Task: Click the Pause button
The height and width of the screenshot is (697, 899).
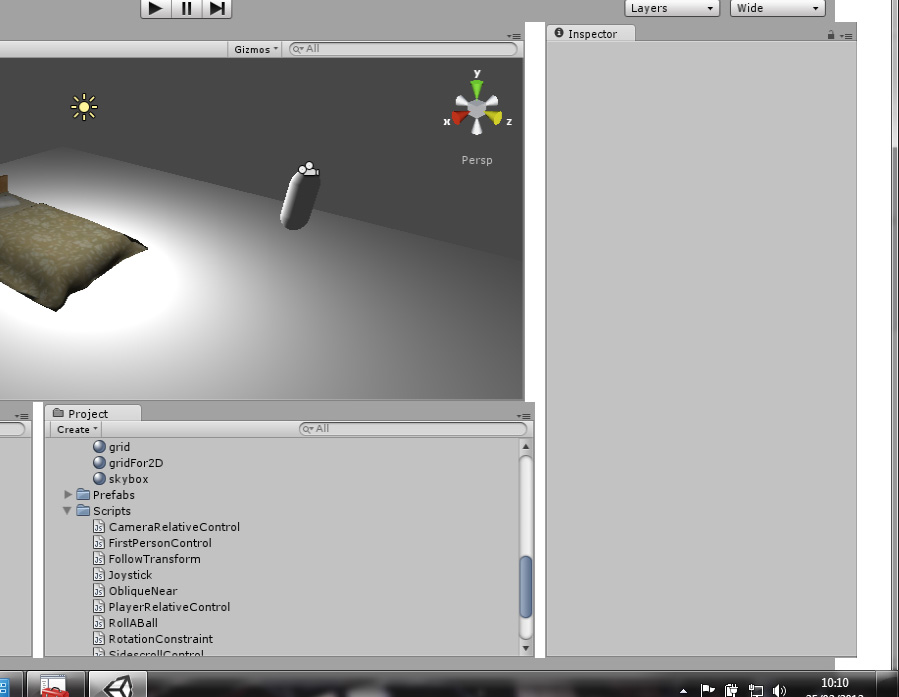Action: click(x=186, y=9)
